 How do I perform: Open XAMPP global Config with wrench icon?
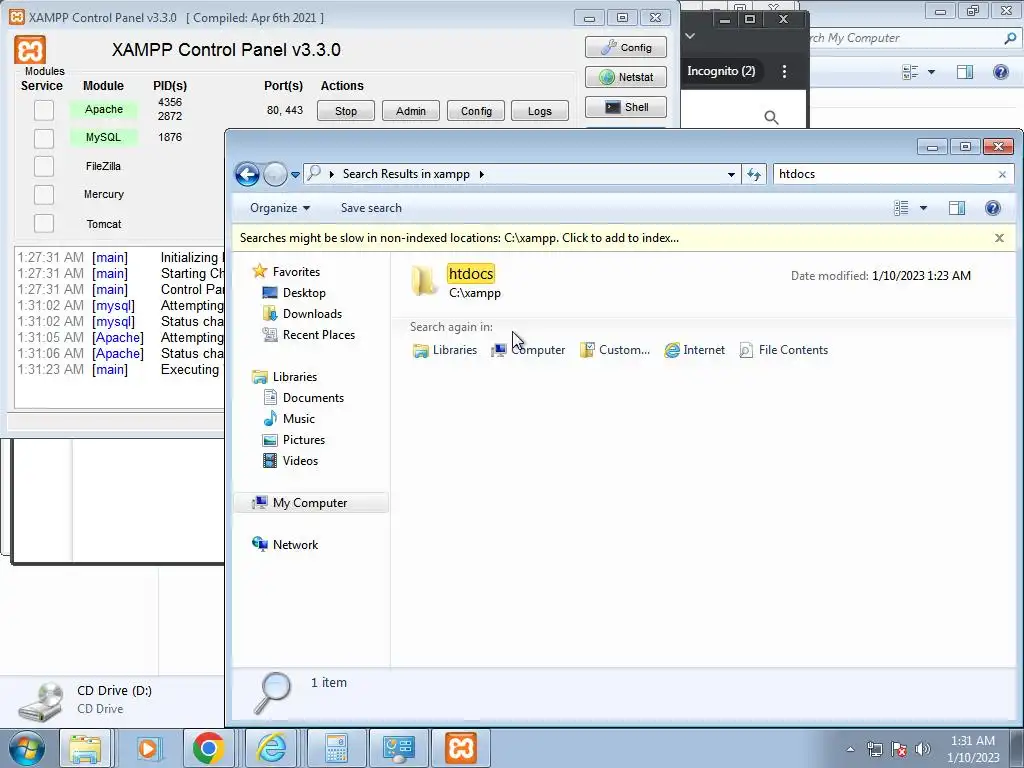click(x=626, y=47)
